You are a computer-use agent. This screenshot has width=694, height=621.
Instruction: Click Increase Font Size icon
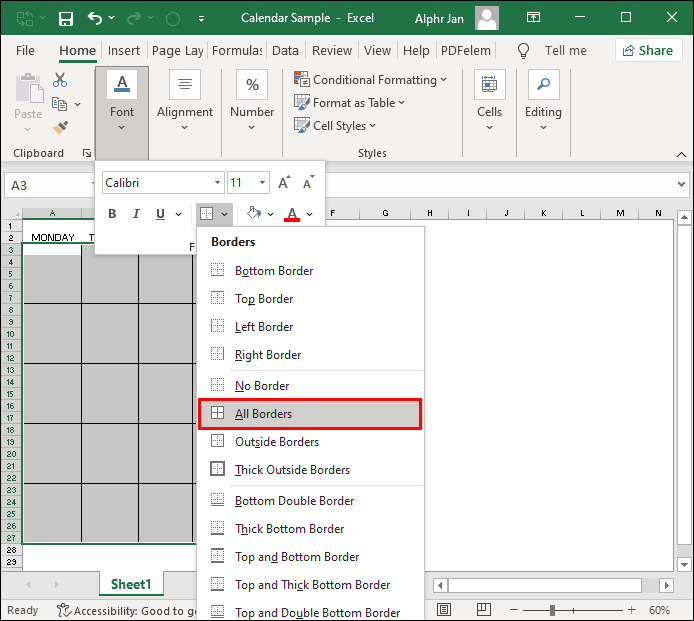[285, 183]
